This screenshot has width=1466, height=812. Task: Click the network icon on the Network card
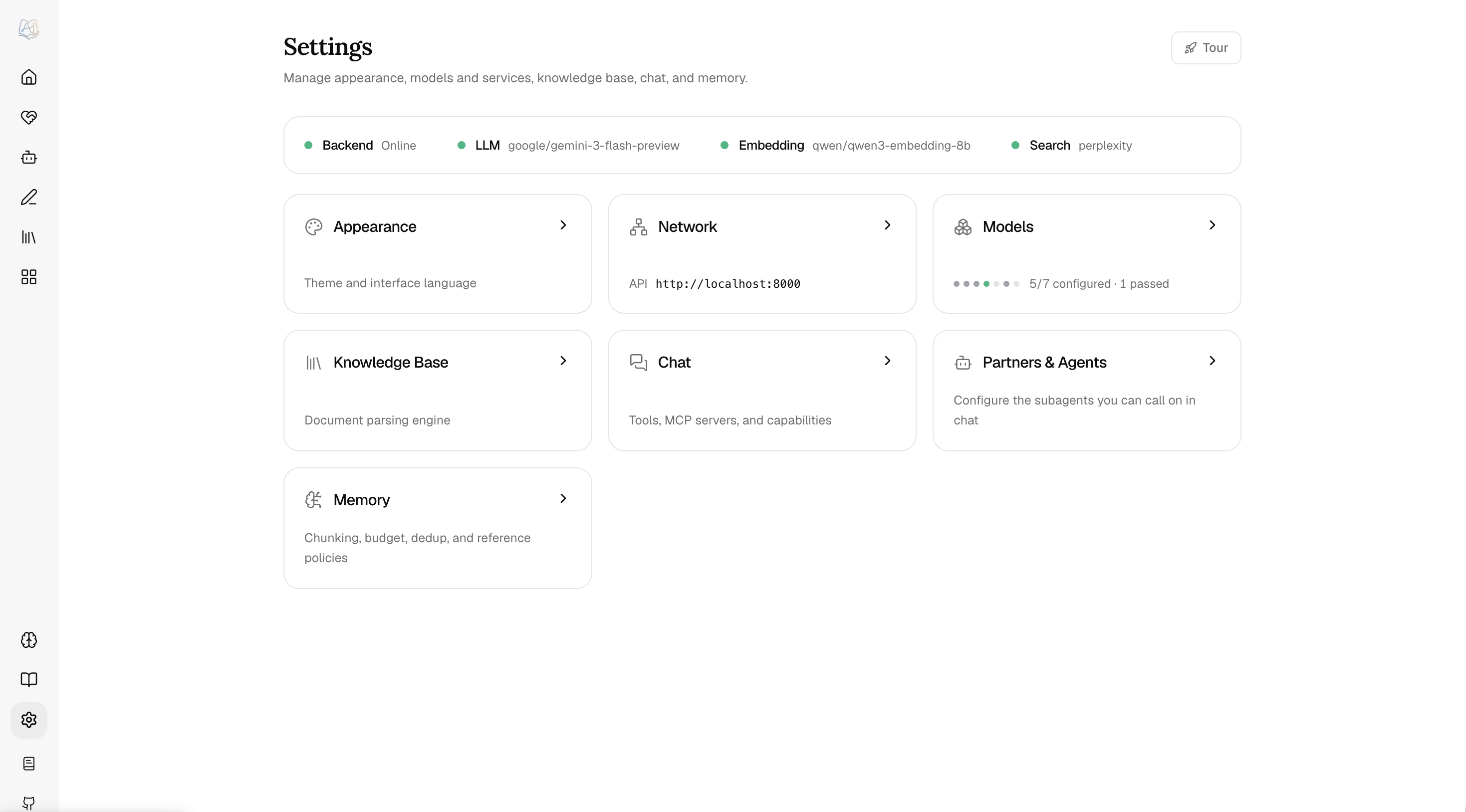tap(639, 227)
